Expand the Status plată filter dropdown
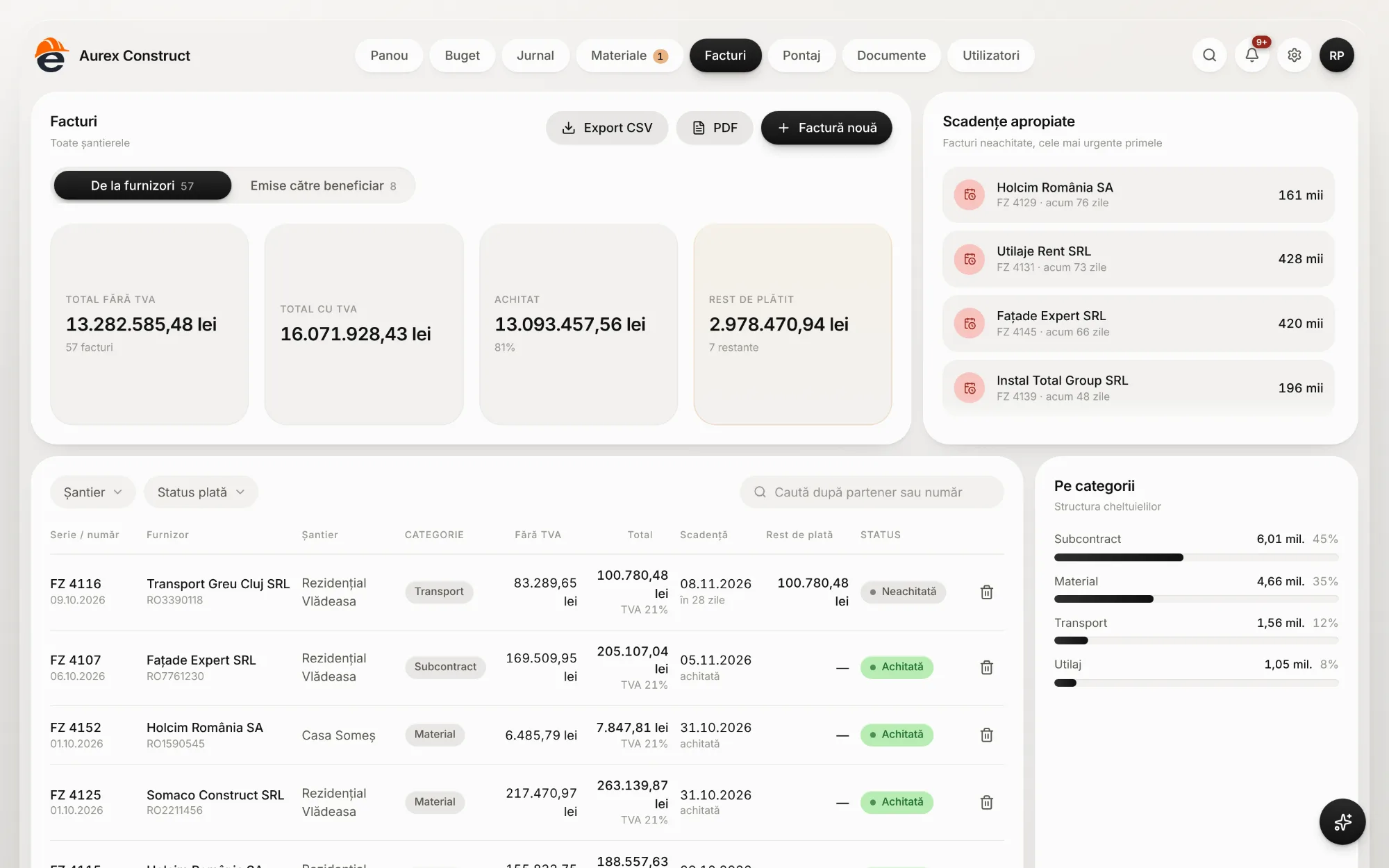This screenshot has width=1389, height=868. coord(201,492)
